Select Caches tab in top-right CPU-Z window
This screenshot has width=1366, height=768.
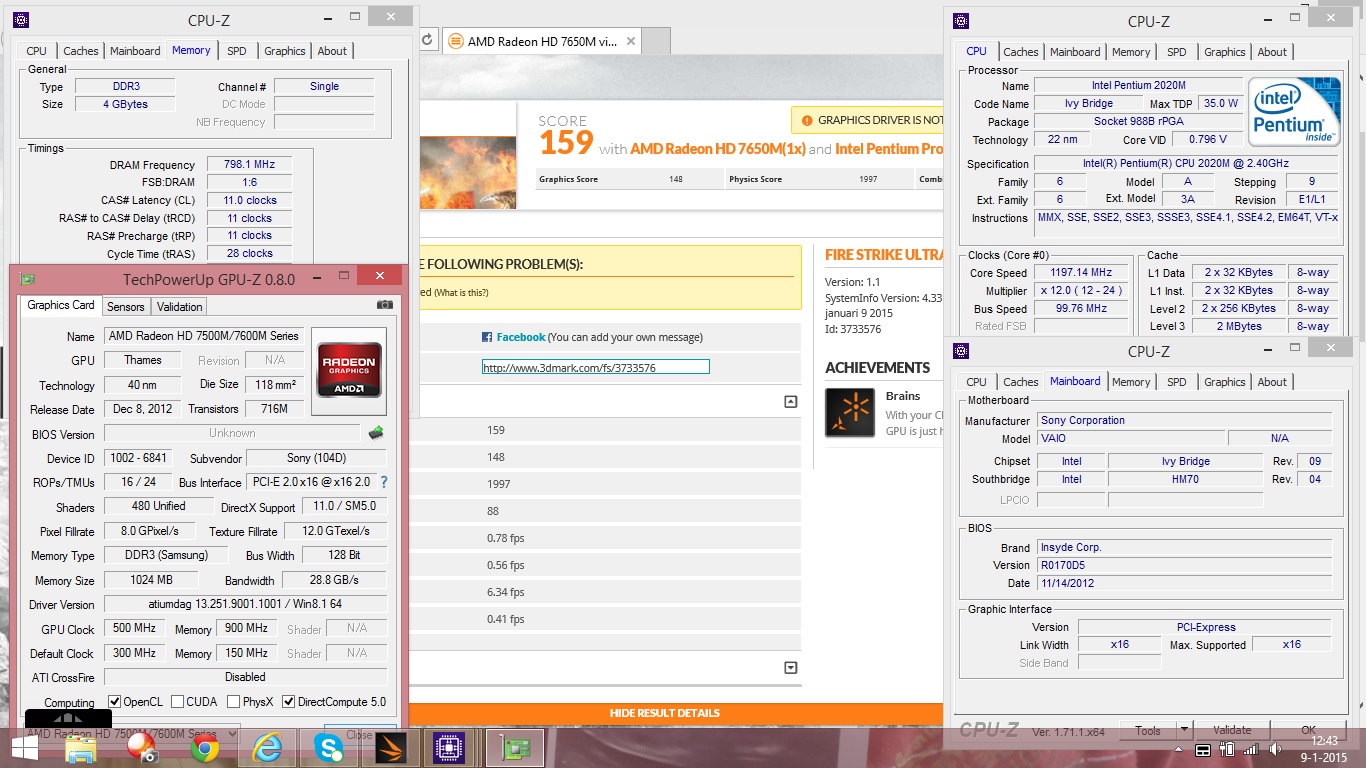pyautogui.click(x=1021, y=52)
